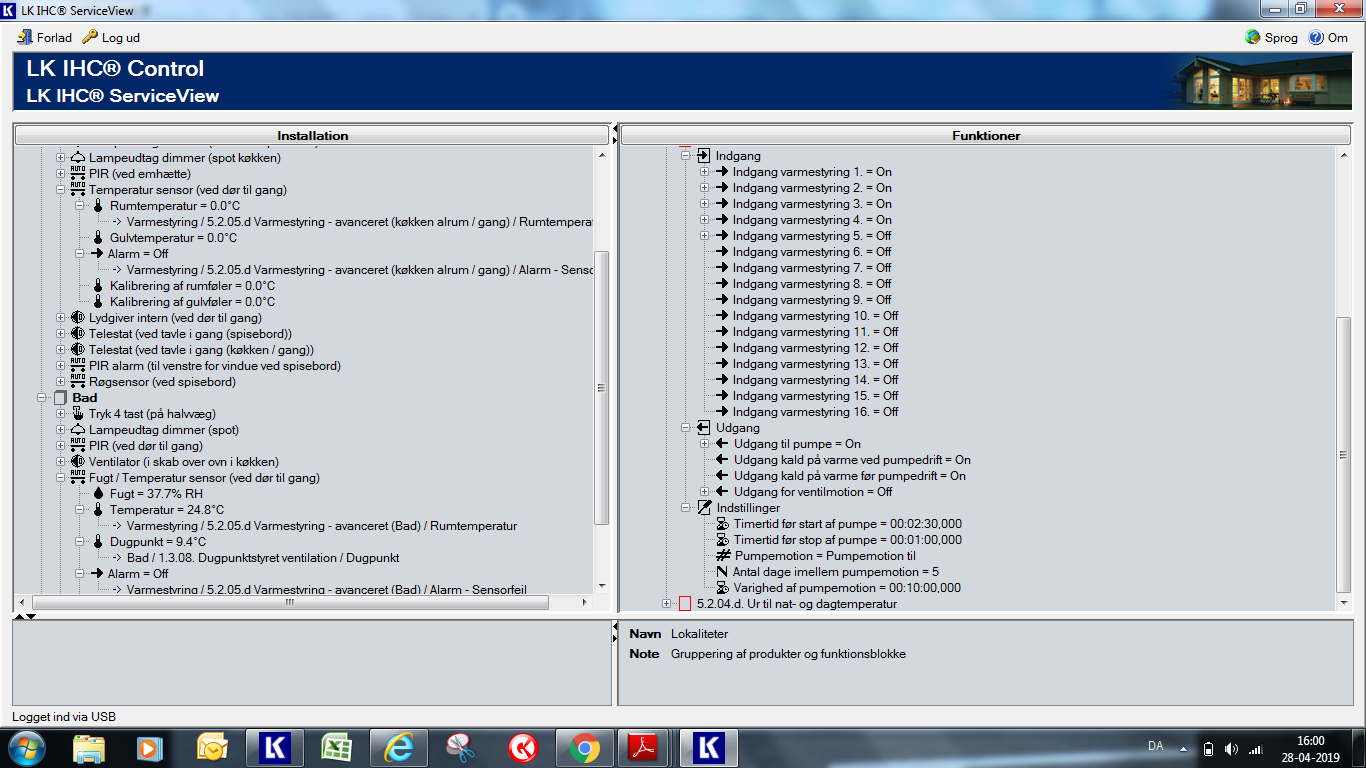Open Excel from the taskbar
The height and width of the screenshot is (768, 1366).
[337, 748]
